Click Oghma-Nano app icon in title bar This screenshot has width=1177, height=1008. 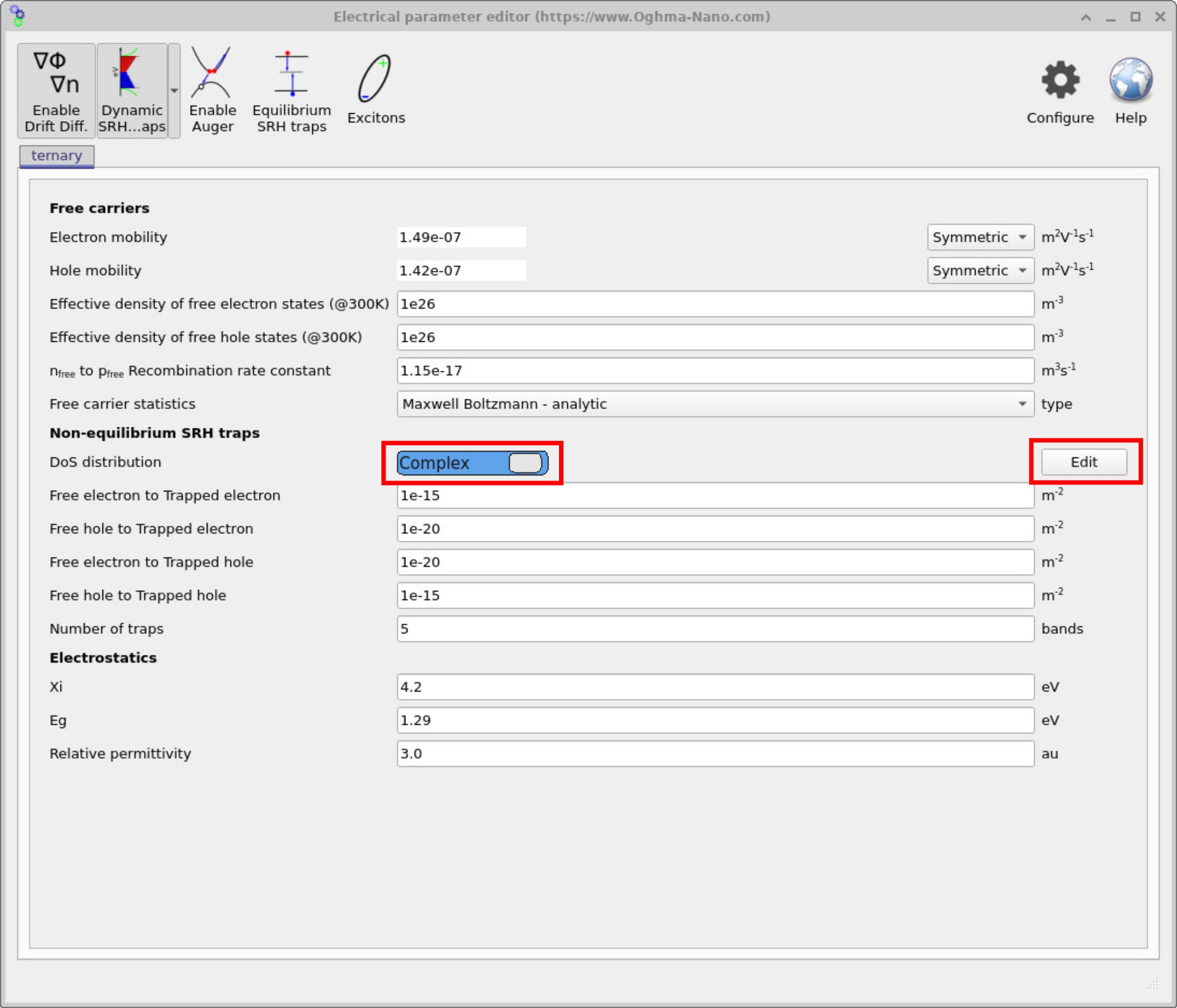tap(17, 16)
